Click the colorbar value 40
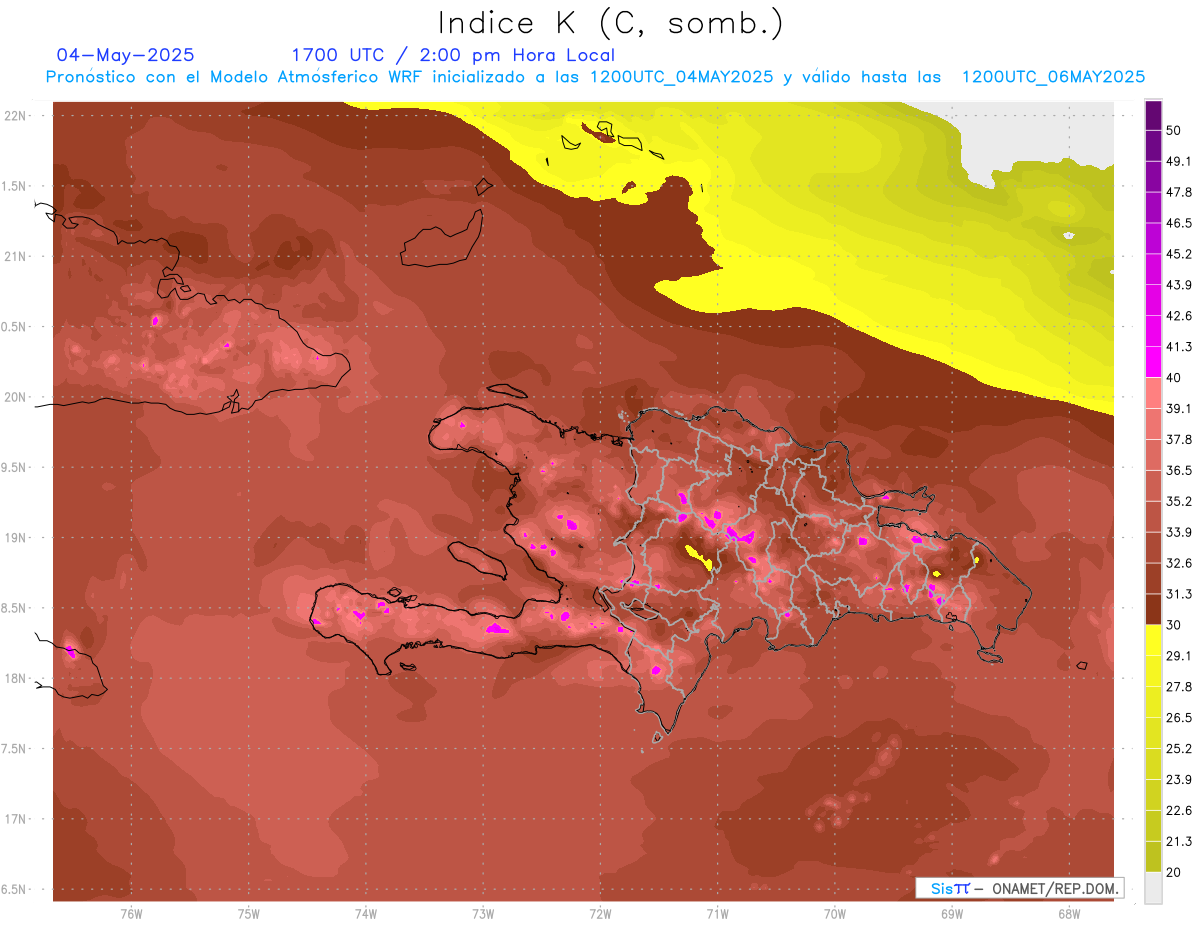1200x927 pixels. 1174,377
